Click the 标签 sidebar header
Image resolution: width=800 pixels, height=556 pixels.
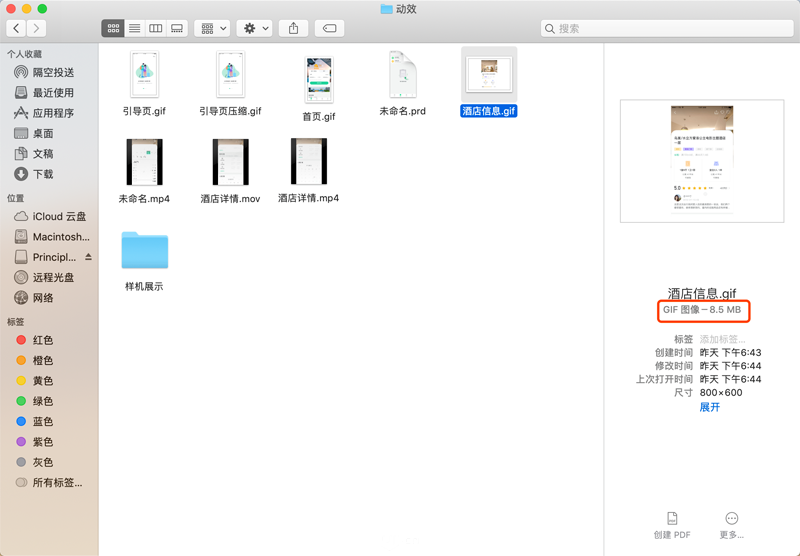[x=16, y=321]
